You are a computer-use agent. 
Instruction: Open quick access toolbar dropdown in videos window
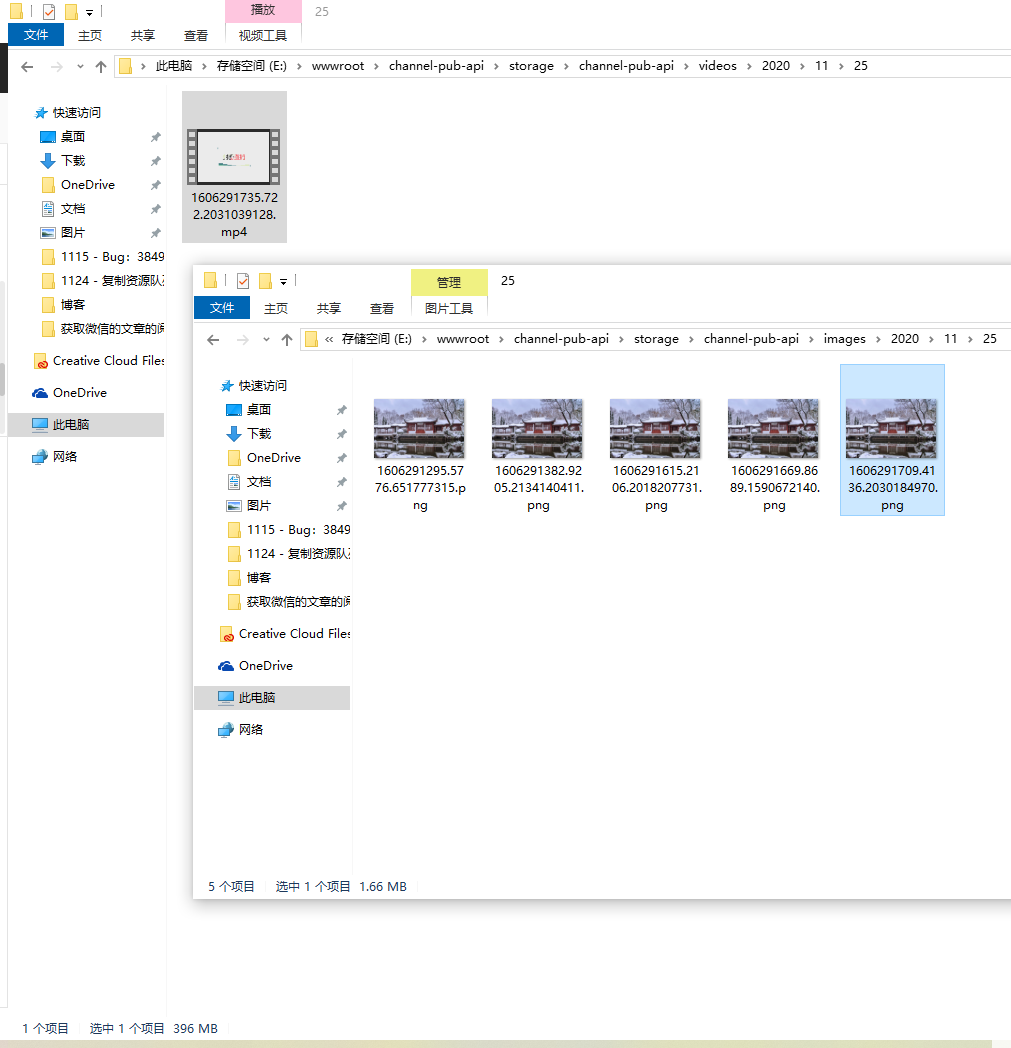point(90,12)
